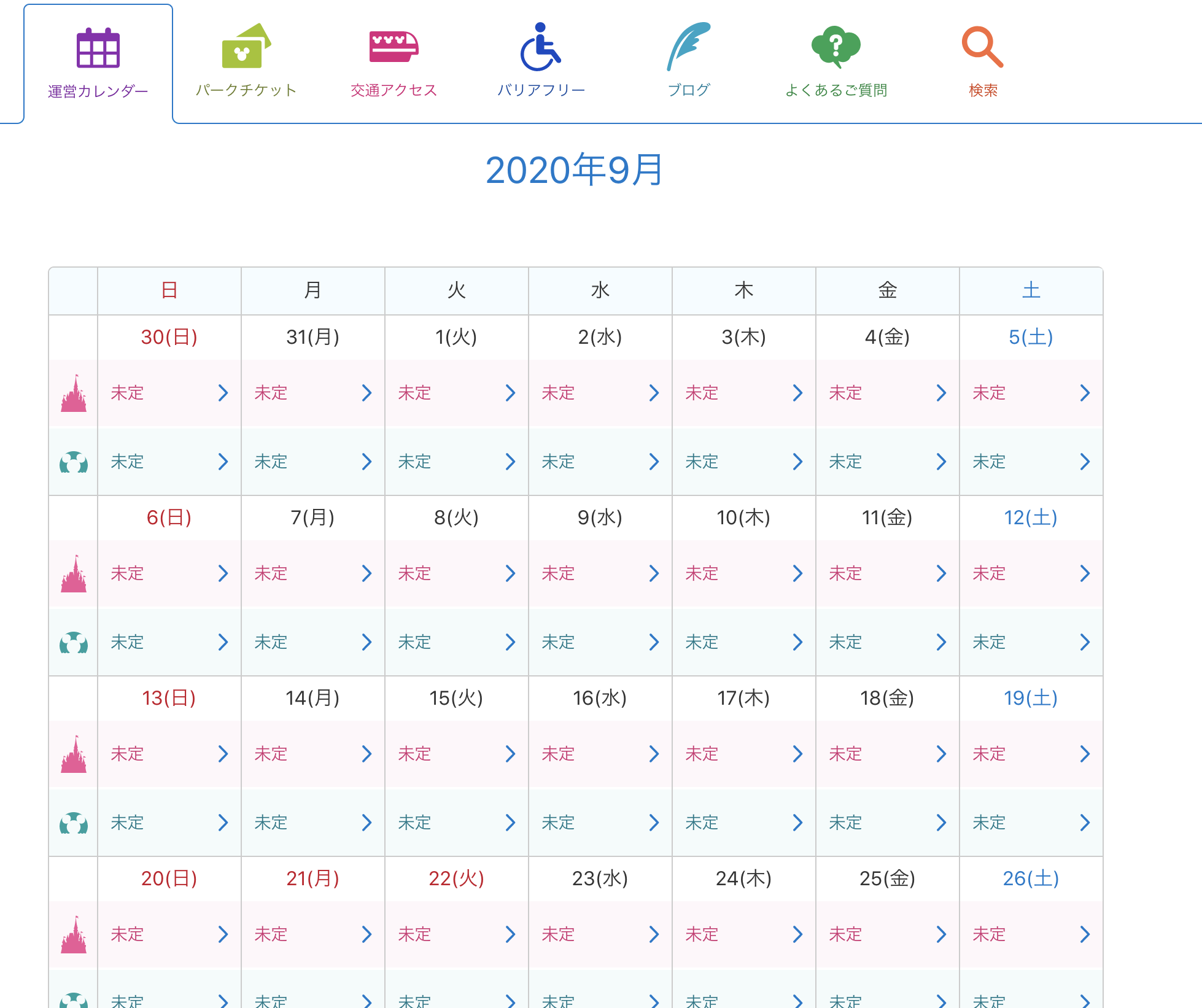Expand DisneySea hours arrow for 5(土)
The height and width of the screenshot is (1008, 1202).
1085,462
